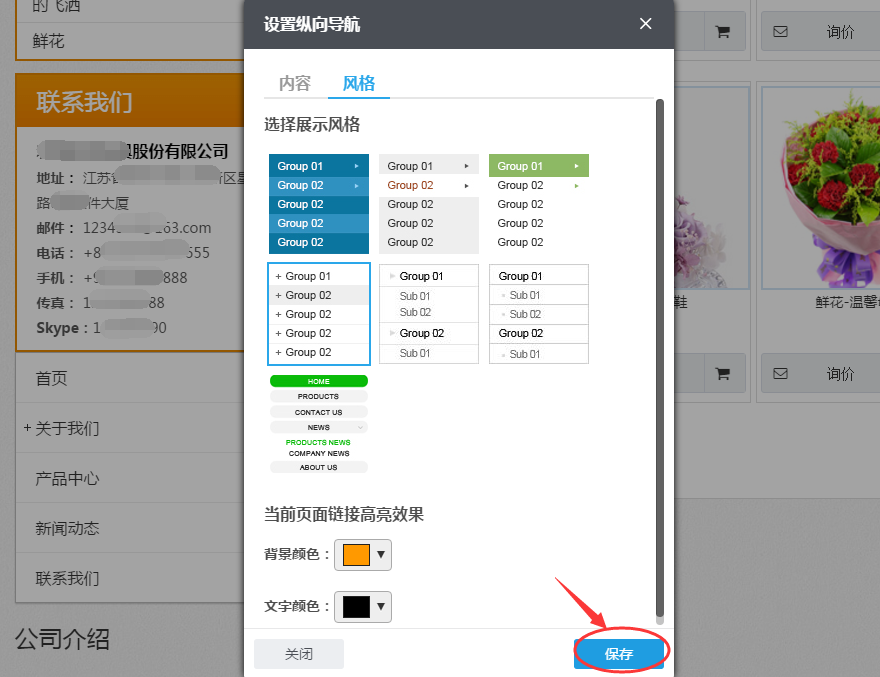Select the bordered Group 01 Sub 01 style
This screenshot has width=880, height=677.
(x=538, y=314)
